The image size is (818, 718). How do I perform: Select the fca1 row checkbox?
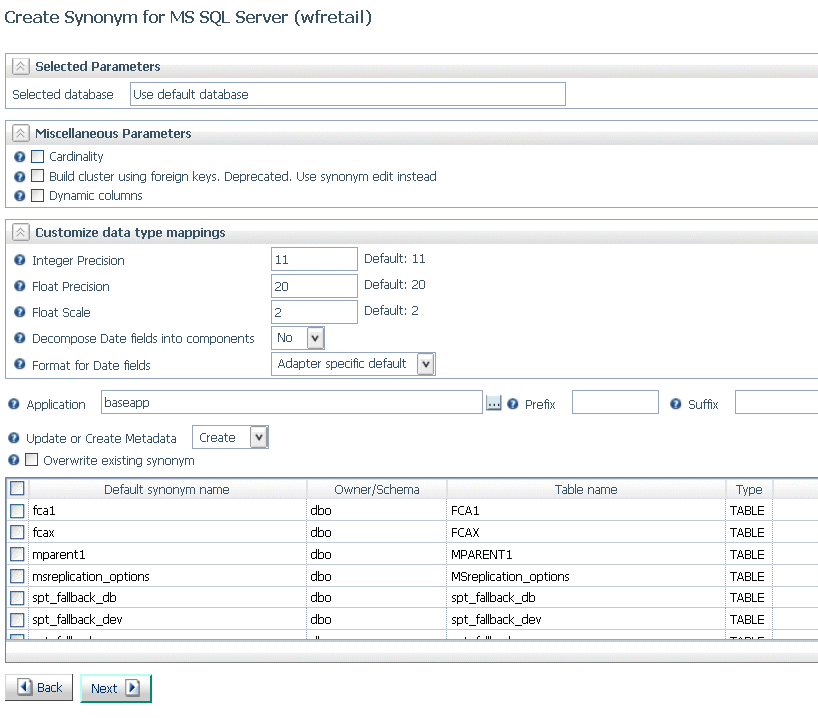click(x=17, y=510)
